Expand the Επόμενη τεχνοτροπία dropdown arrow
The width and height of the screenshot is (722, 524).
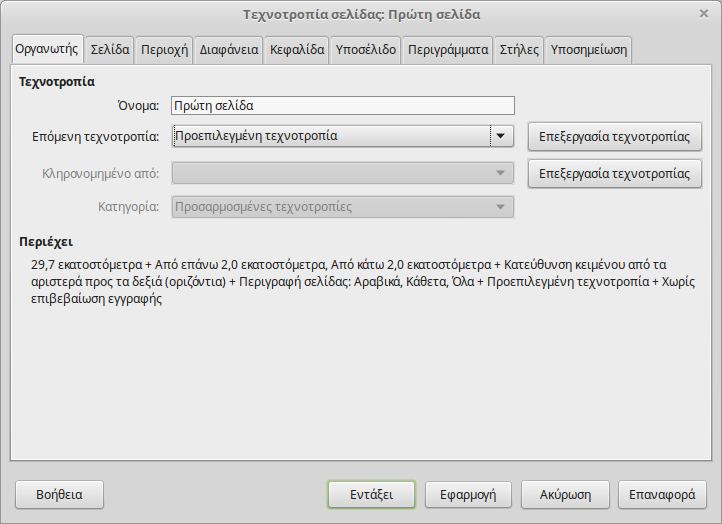[x=502, y=136]
